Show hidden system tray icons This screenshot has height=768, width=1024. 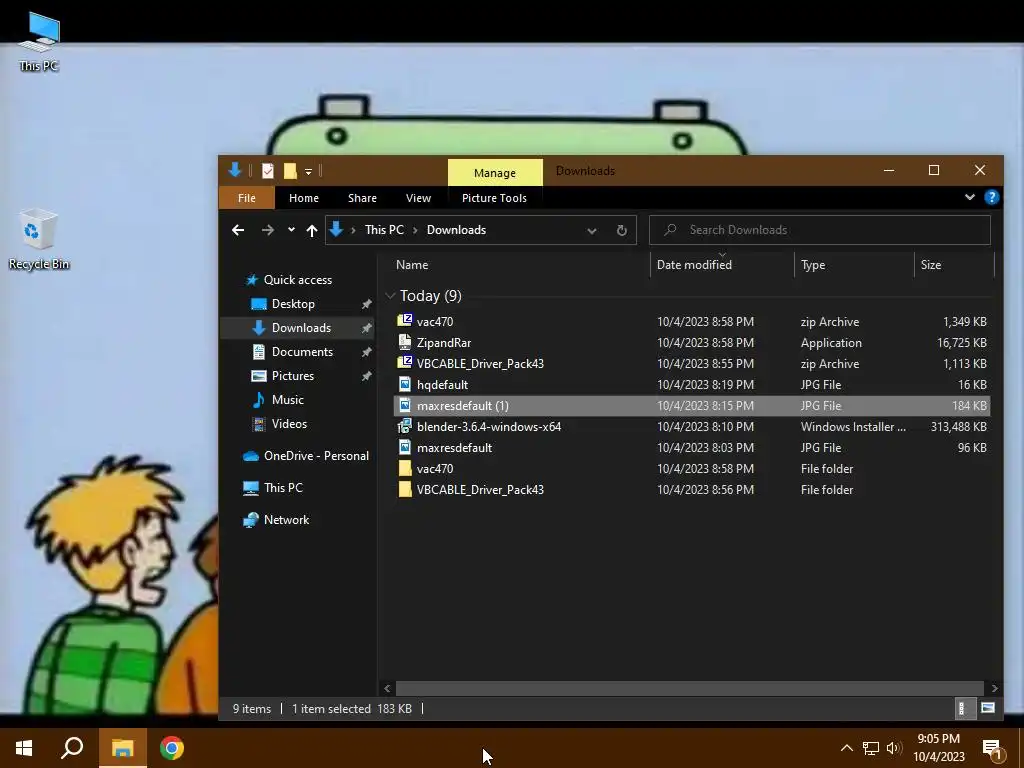pyautogui.click(x=846, y=748)
